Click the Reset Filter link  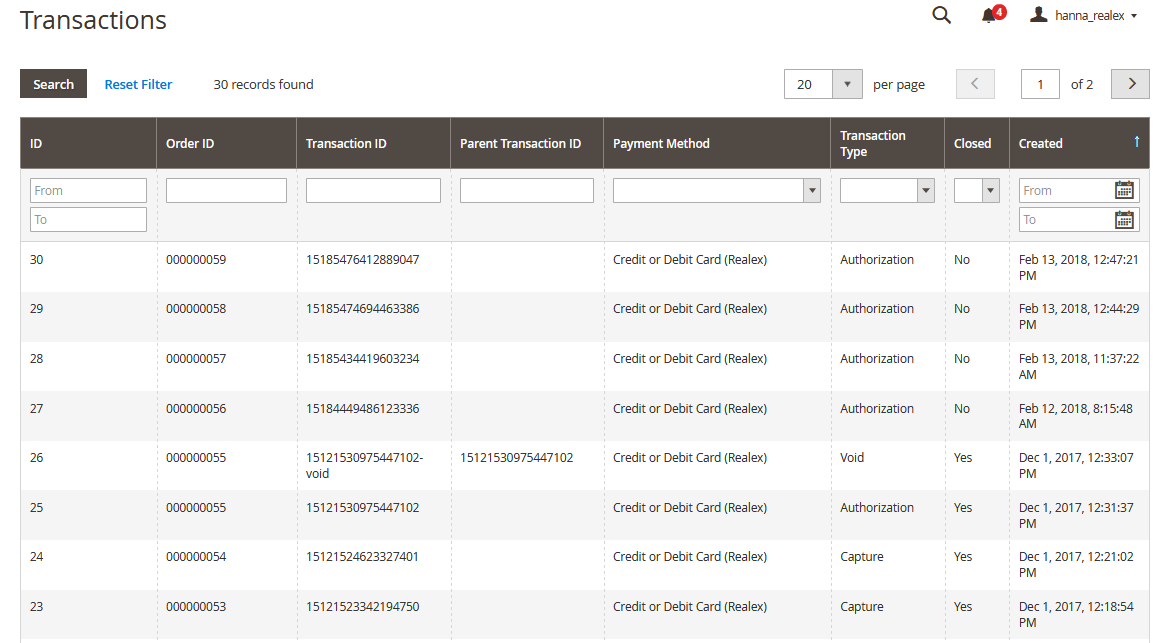(138, 84)
